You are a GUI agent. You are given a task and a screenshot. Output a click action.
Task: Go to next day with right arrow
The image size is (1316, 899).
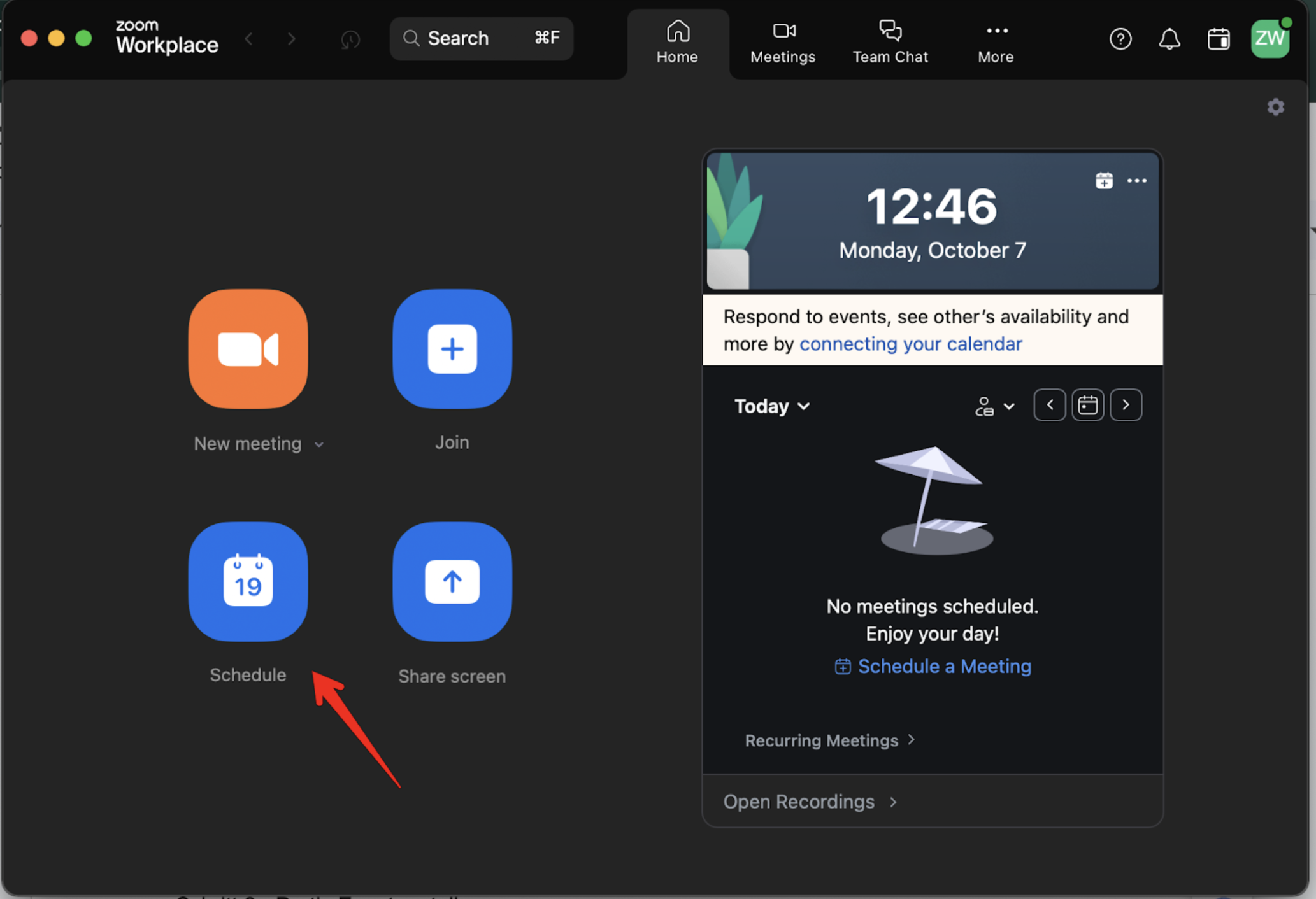point(1126,405)
